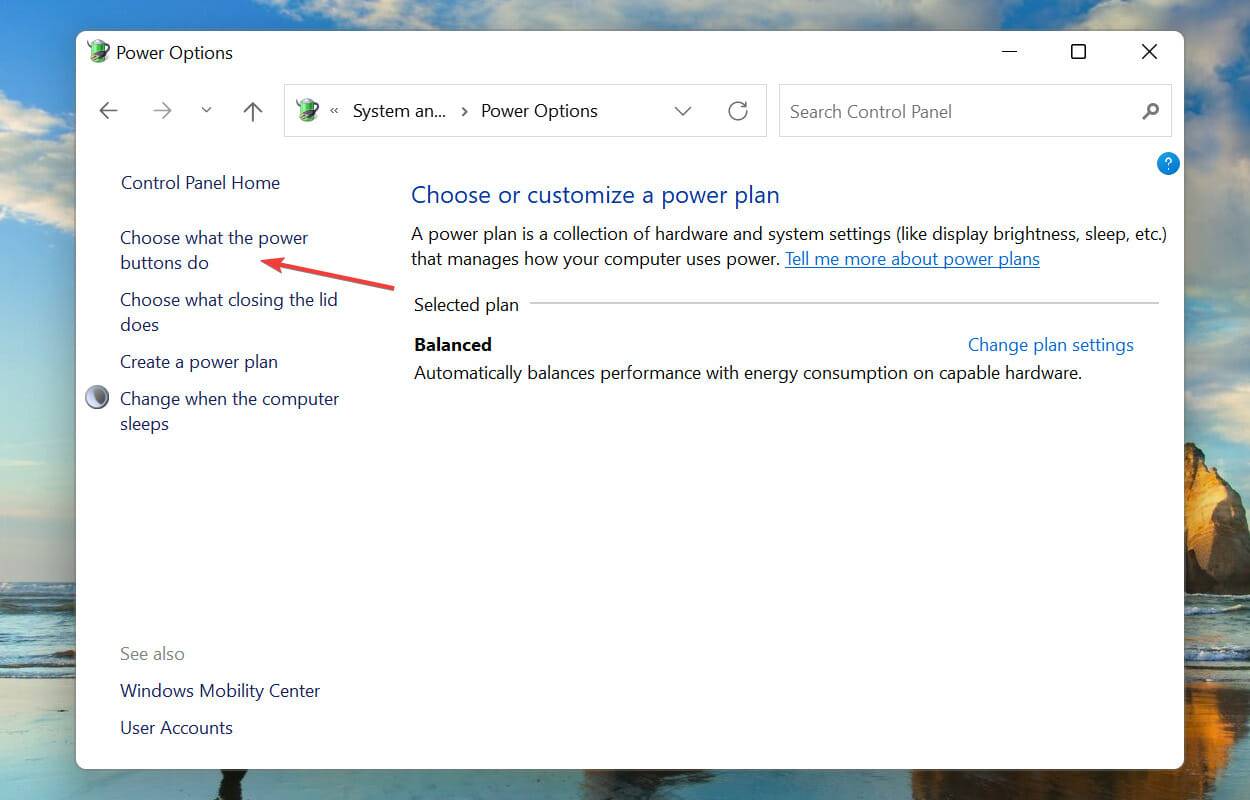Screen dimensions: 1250x800
Task: Click the forward navigation arrow
Action: pos(162,110)
